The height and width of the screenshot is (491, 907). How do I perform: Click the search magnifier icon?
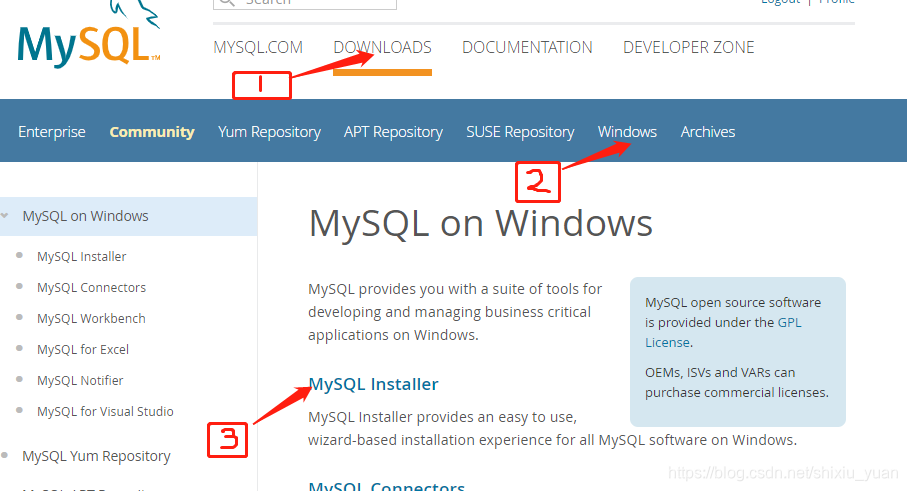pyautogui.click(x=227, y=2)
